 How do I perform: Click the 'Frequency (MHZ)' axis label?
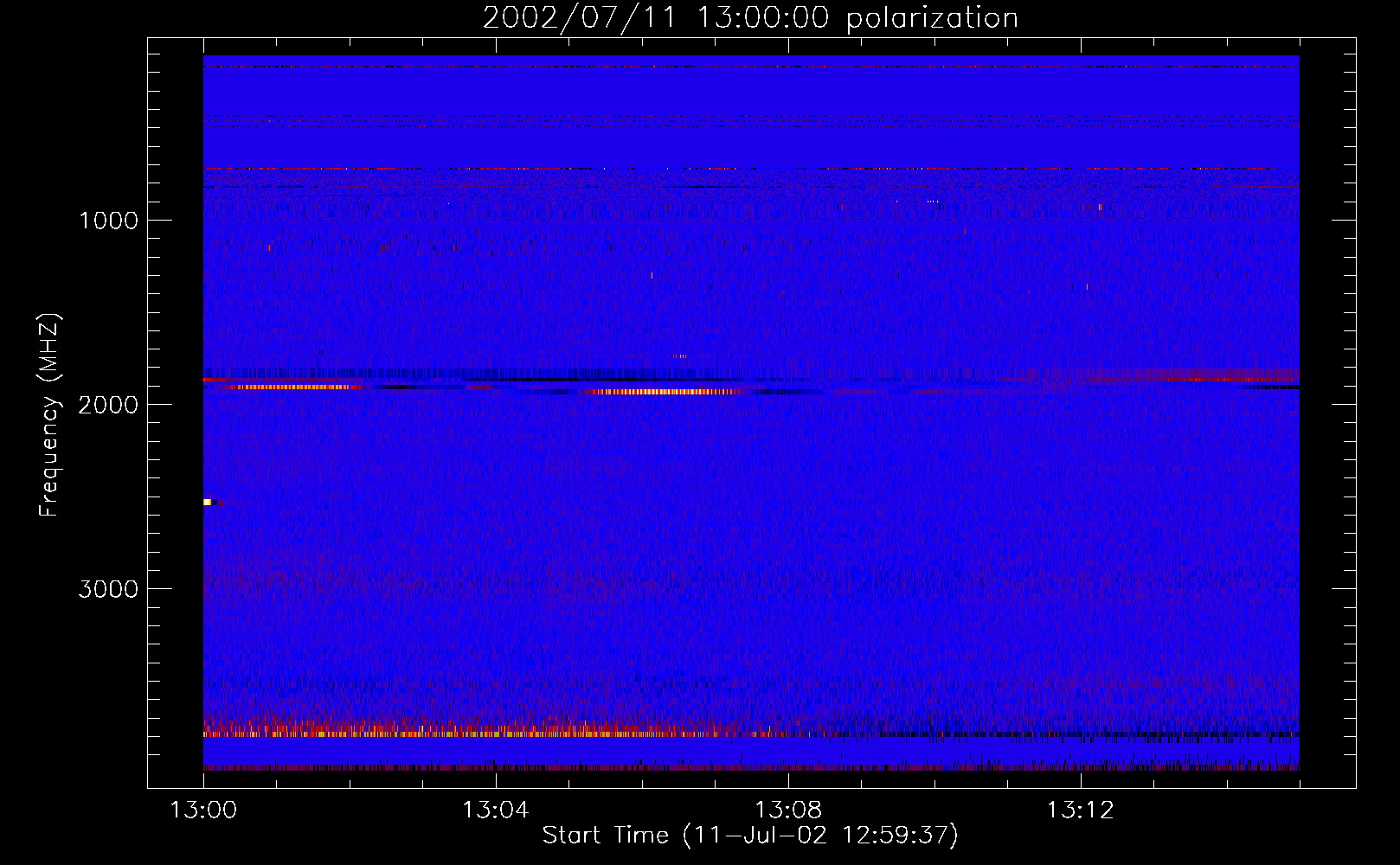49,414
